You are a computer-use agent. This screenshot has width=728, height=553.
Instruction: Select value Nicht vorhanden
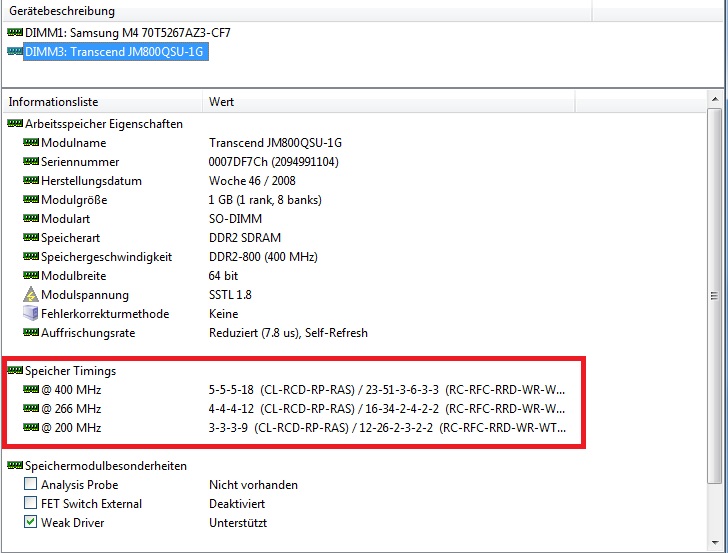[254, 485]
